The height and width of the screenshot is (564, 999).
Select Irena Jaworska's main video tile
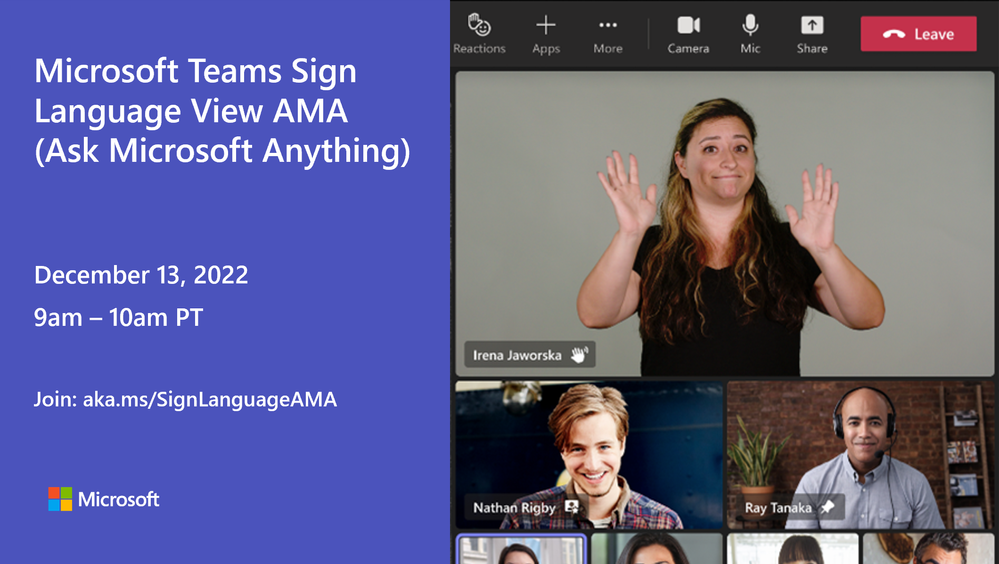coord(724,223)
